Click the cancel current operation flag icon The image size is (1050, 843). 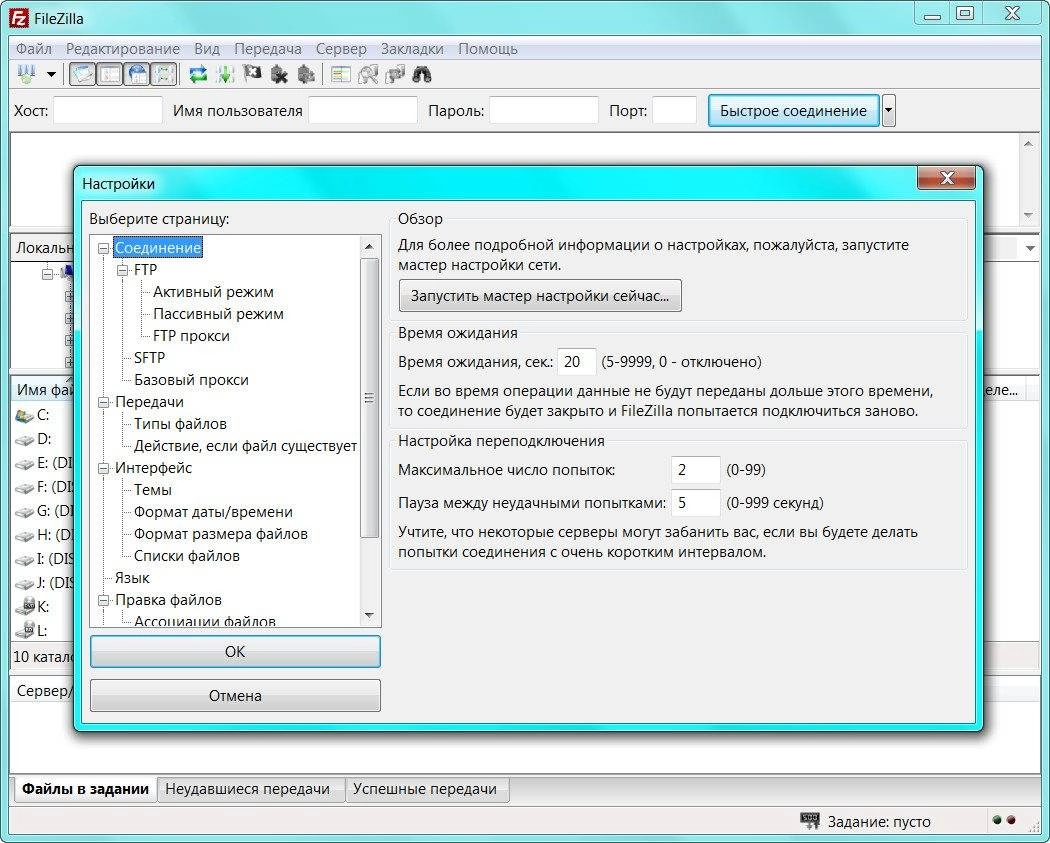tap(252, 74)
